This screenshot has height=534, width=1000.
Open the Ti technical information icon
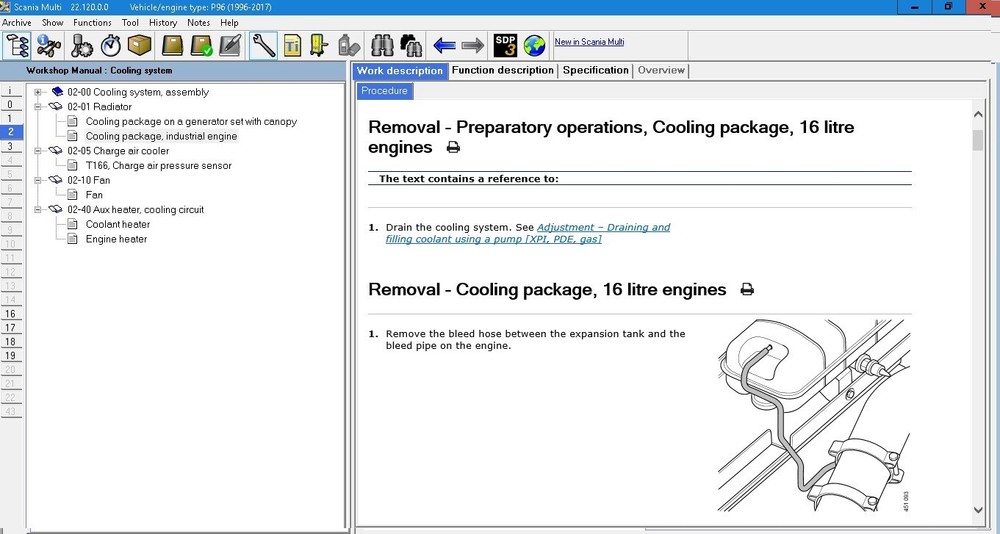pyautogui.click(x=292, y=45)
